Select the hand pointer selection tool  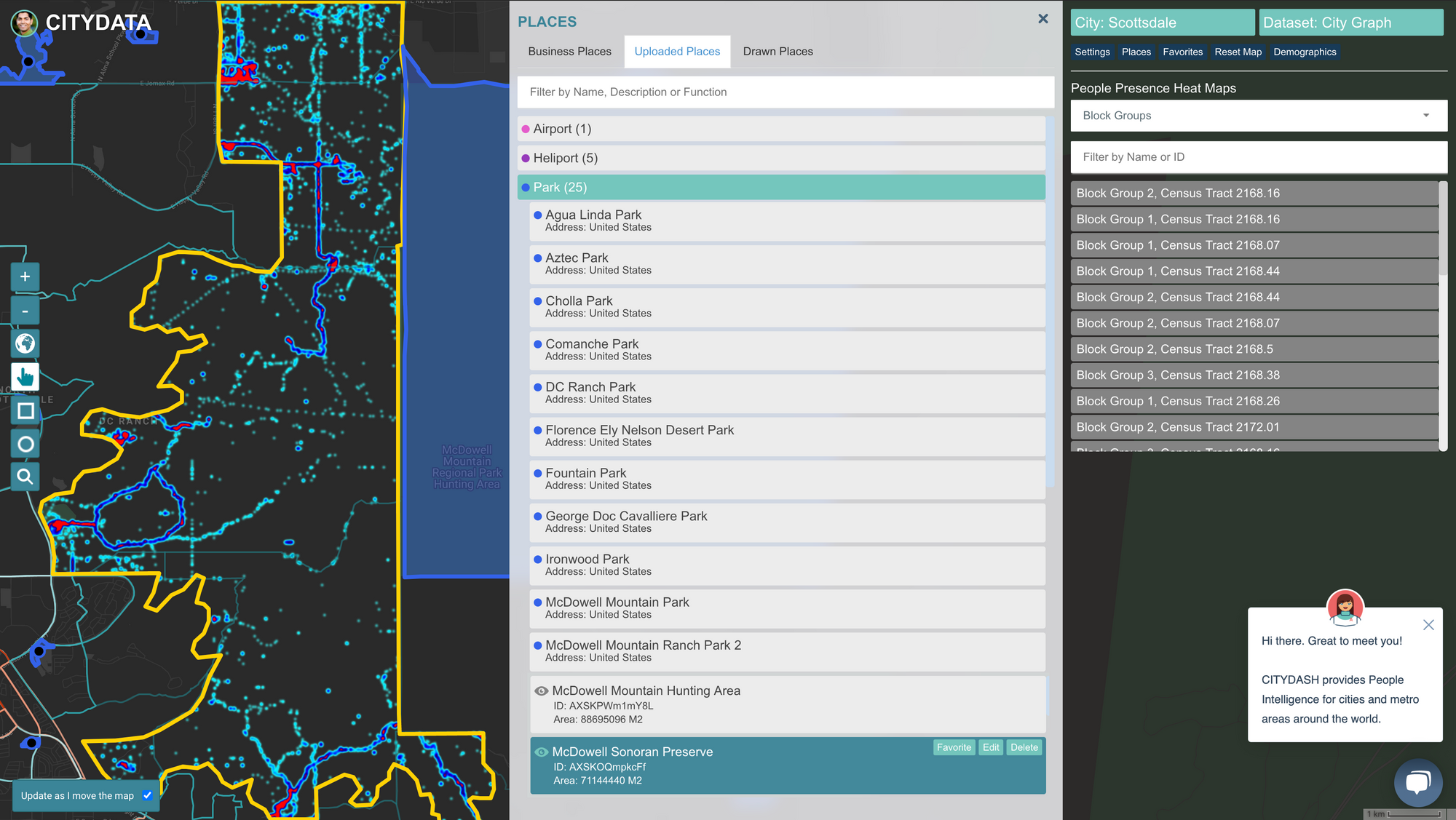25,377
